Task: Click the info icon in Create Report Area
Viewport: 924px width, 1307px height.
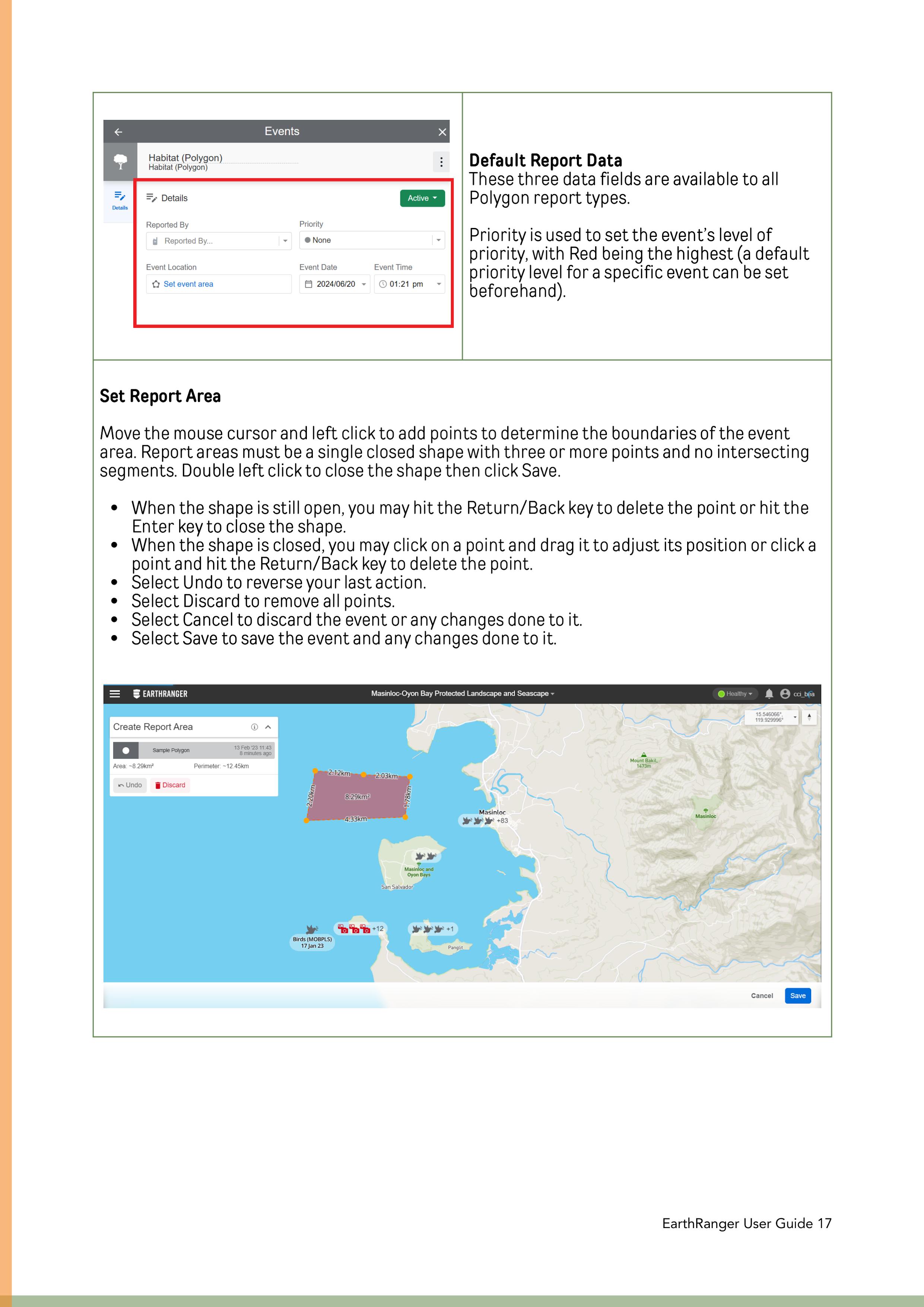Action: click(254, 727)
